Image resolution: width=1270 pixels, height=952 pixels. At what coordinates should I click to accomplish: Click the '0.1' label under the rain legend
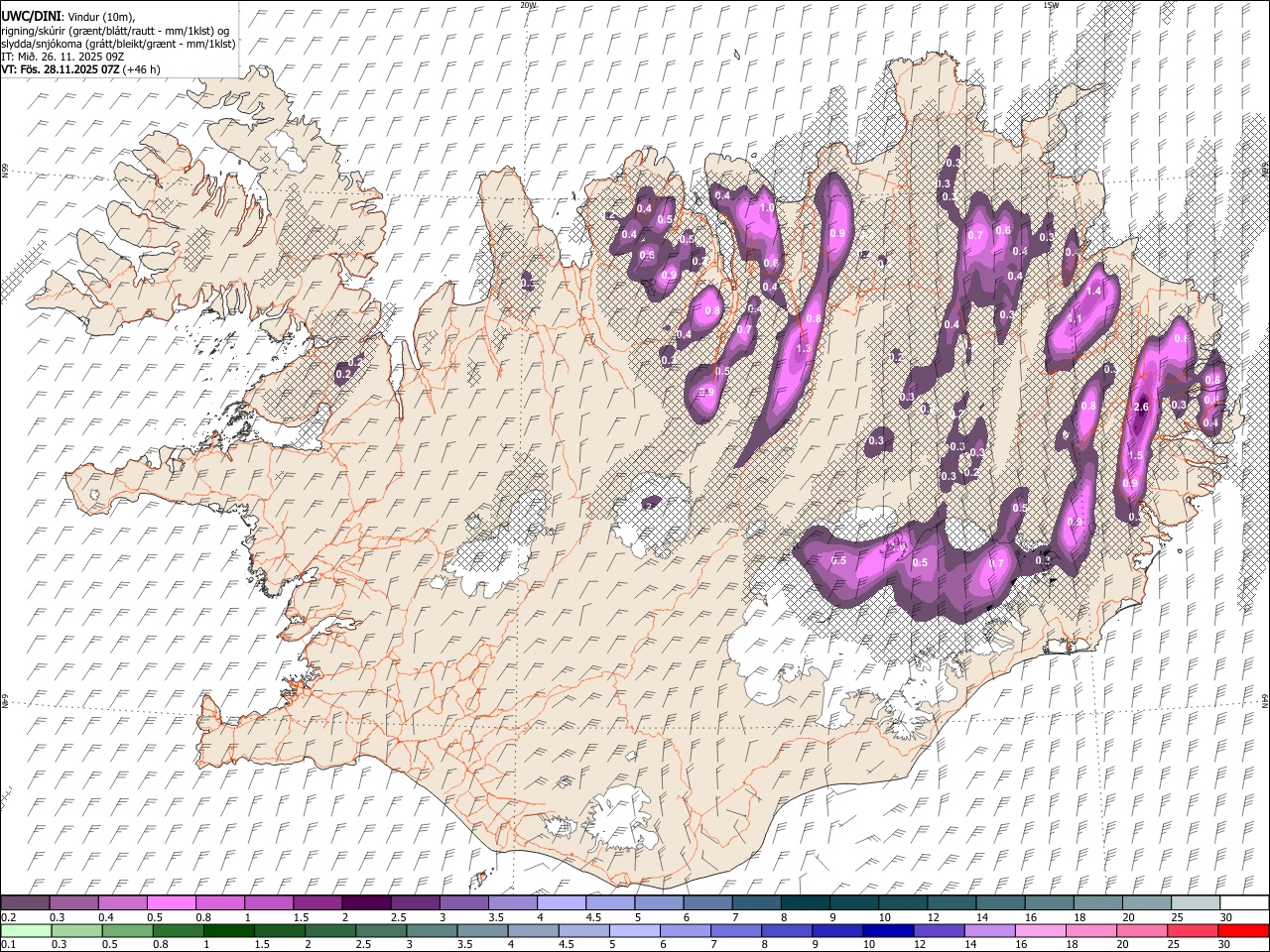coord(8,945)
